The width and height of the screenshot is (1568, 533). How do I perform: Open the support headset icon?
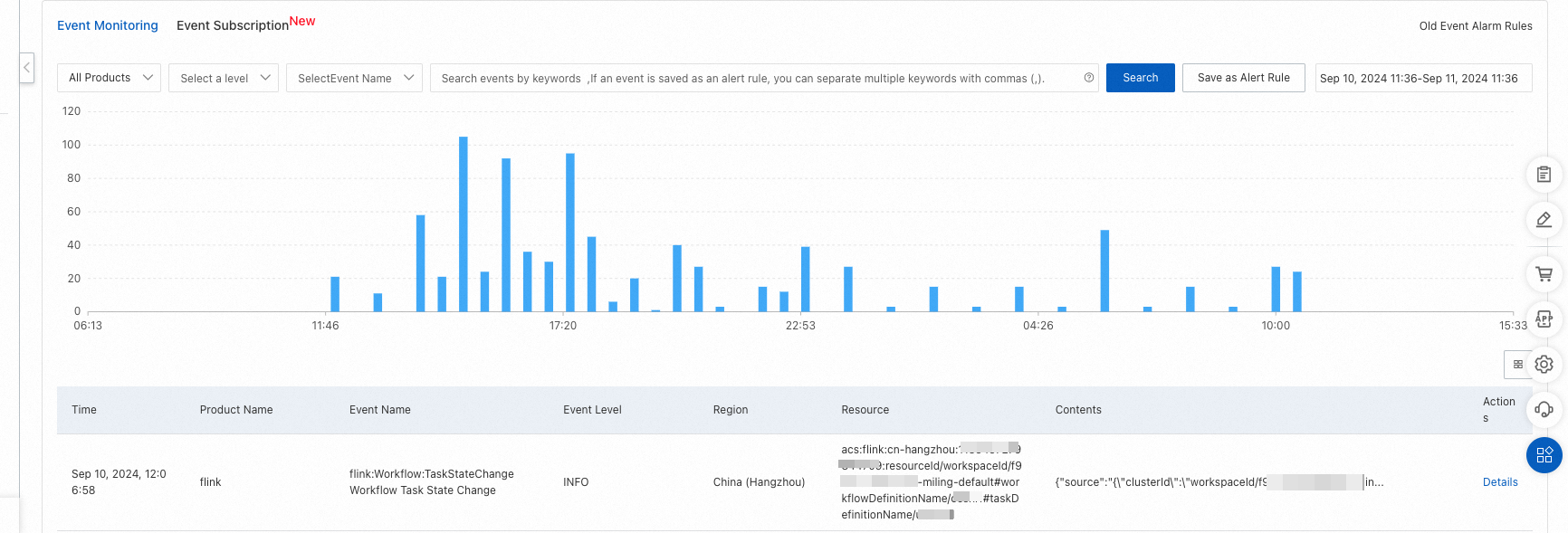coord(1544,409)
